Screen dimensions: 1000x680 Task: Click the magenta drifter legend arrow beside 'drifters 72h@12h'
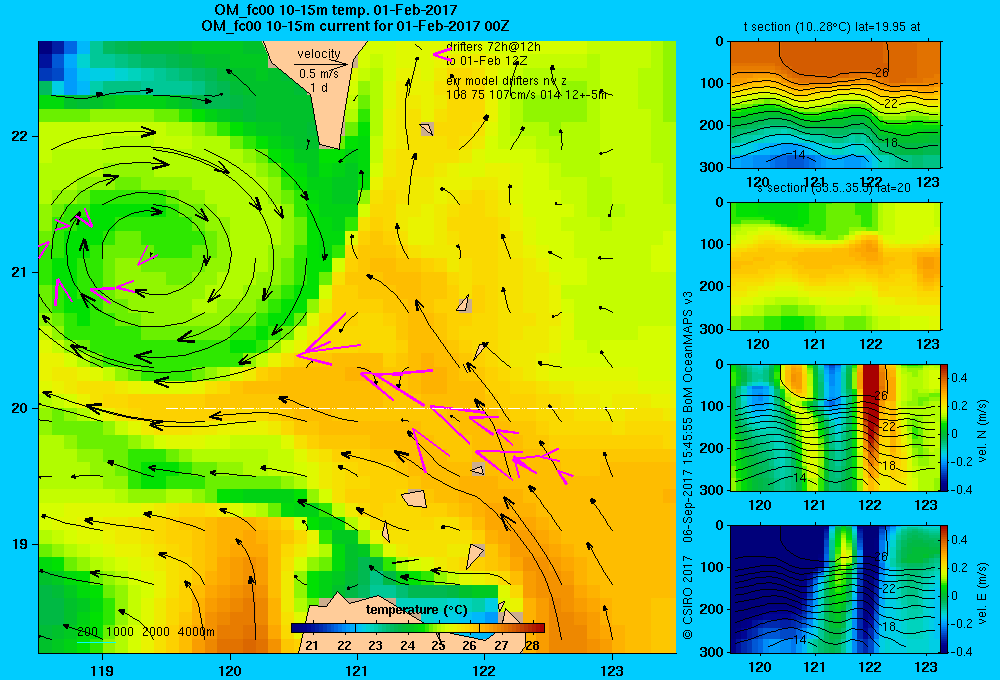click(x=443, y=55)
